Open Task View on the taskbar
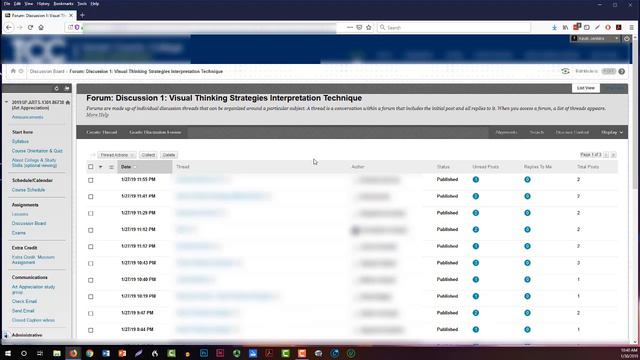 tap(40, 353)
